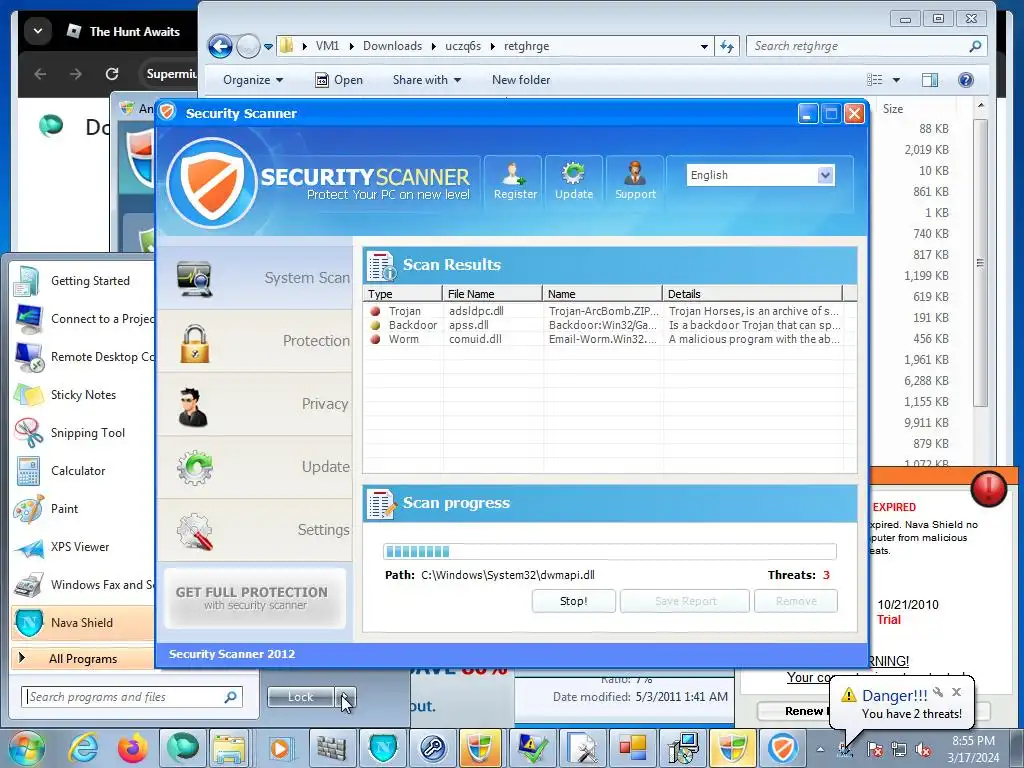Open Settings section in the sidebar
Screen dimensions: 1024x768
pyautogui.click(x=255, y=530)
